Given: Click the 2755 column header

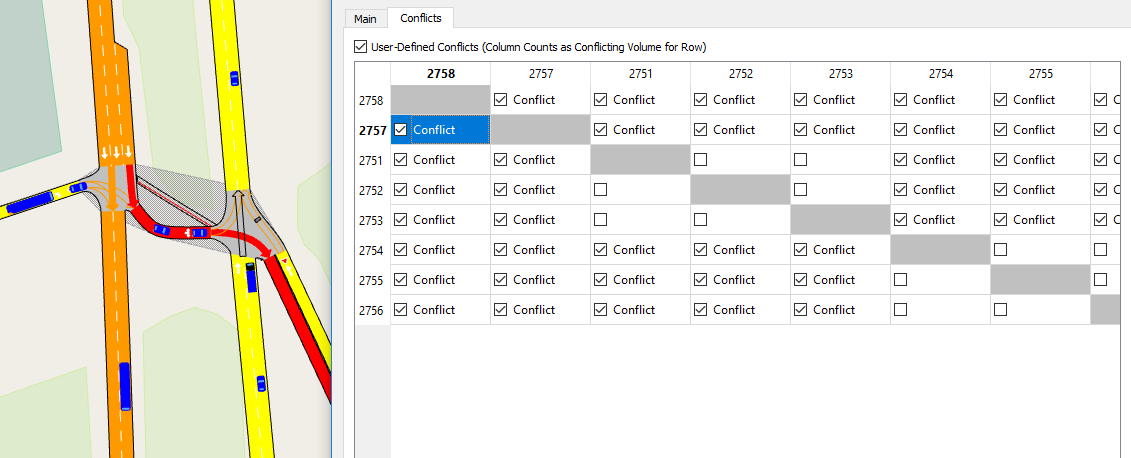Looking at the screenshot, I should pos(1040,74).
